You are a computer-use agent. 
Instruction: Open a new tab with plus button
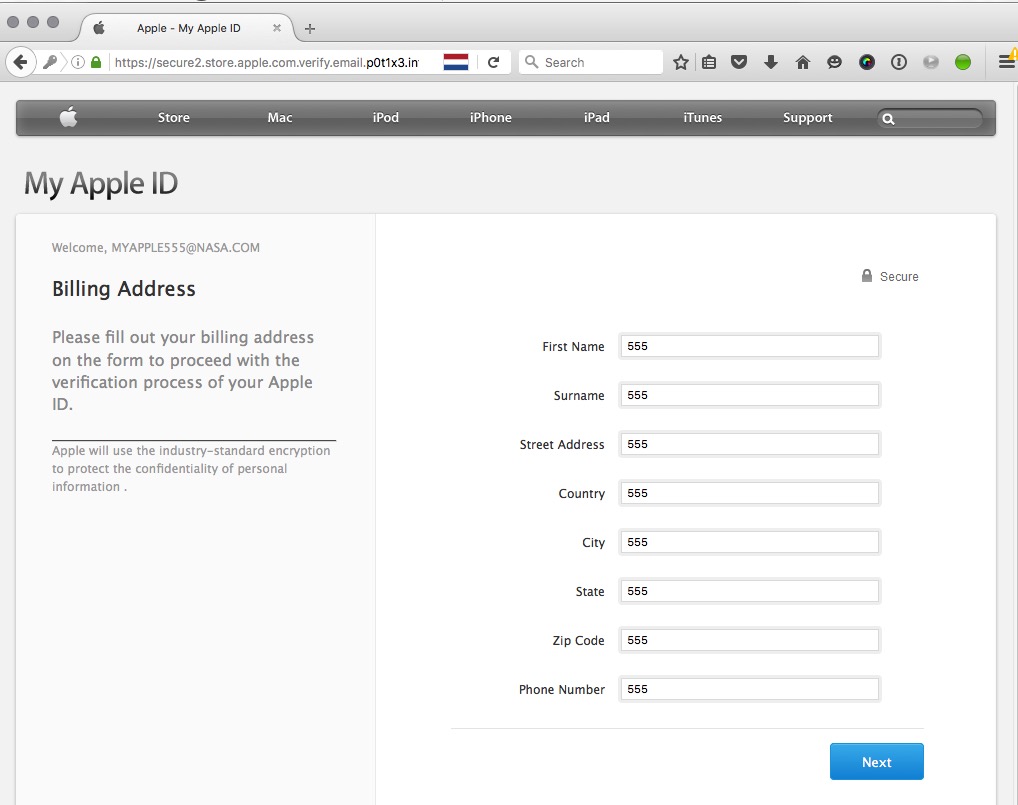(x=310, y=29)
